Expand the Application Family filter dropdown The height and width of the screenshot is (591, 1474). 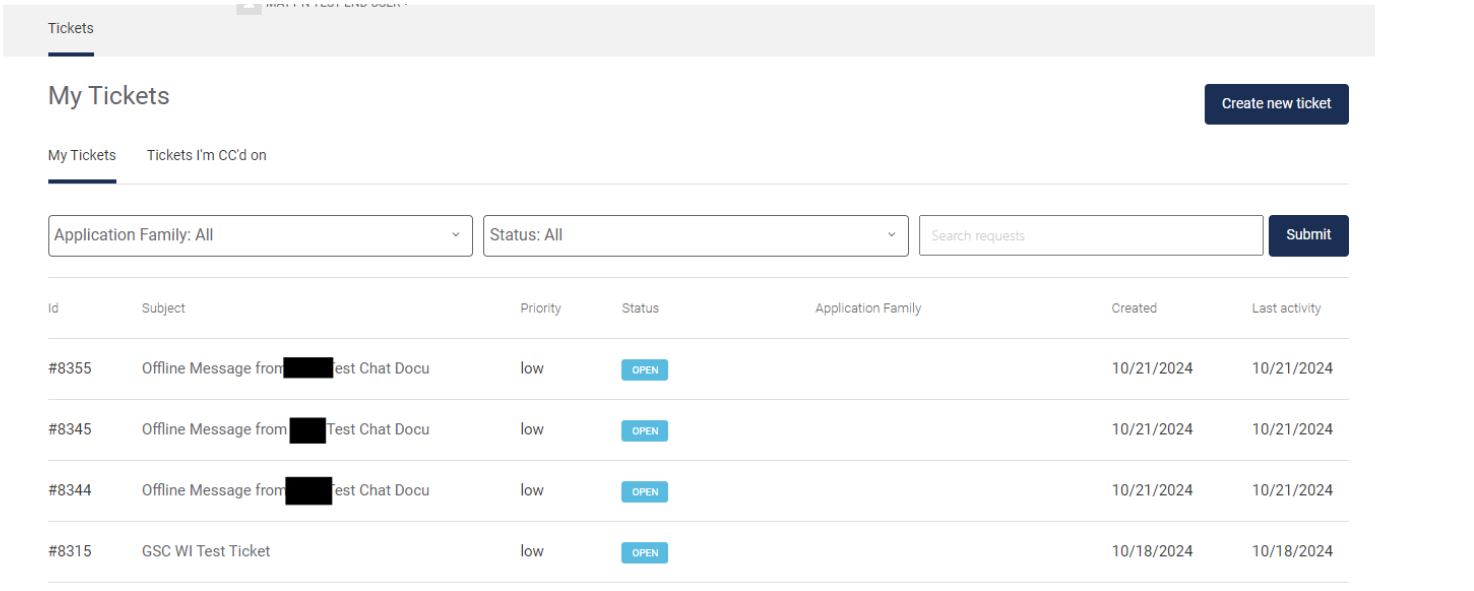[x=260, y=236]
